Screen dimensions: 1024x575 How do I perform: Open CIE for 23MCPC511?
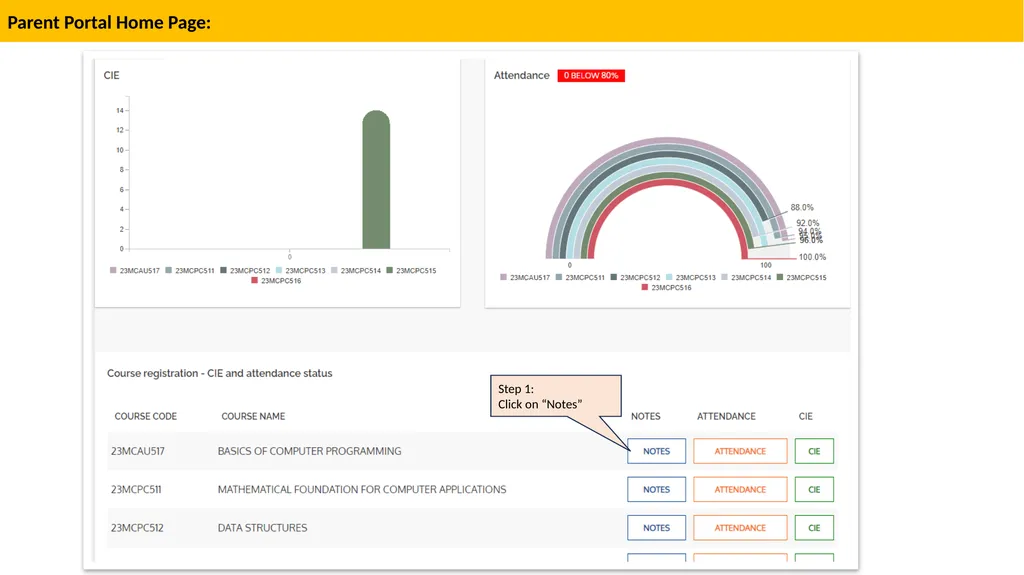814,489
